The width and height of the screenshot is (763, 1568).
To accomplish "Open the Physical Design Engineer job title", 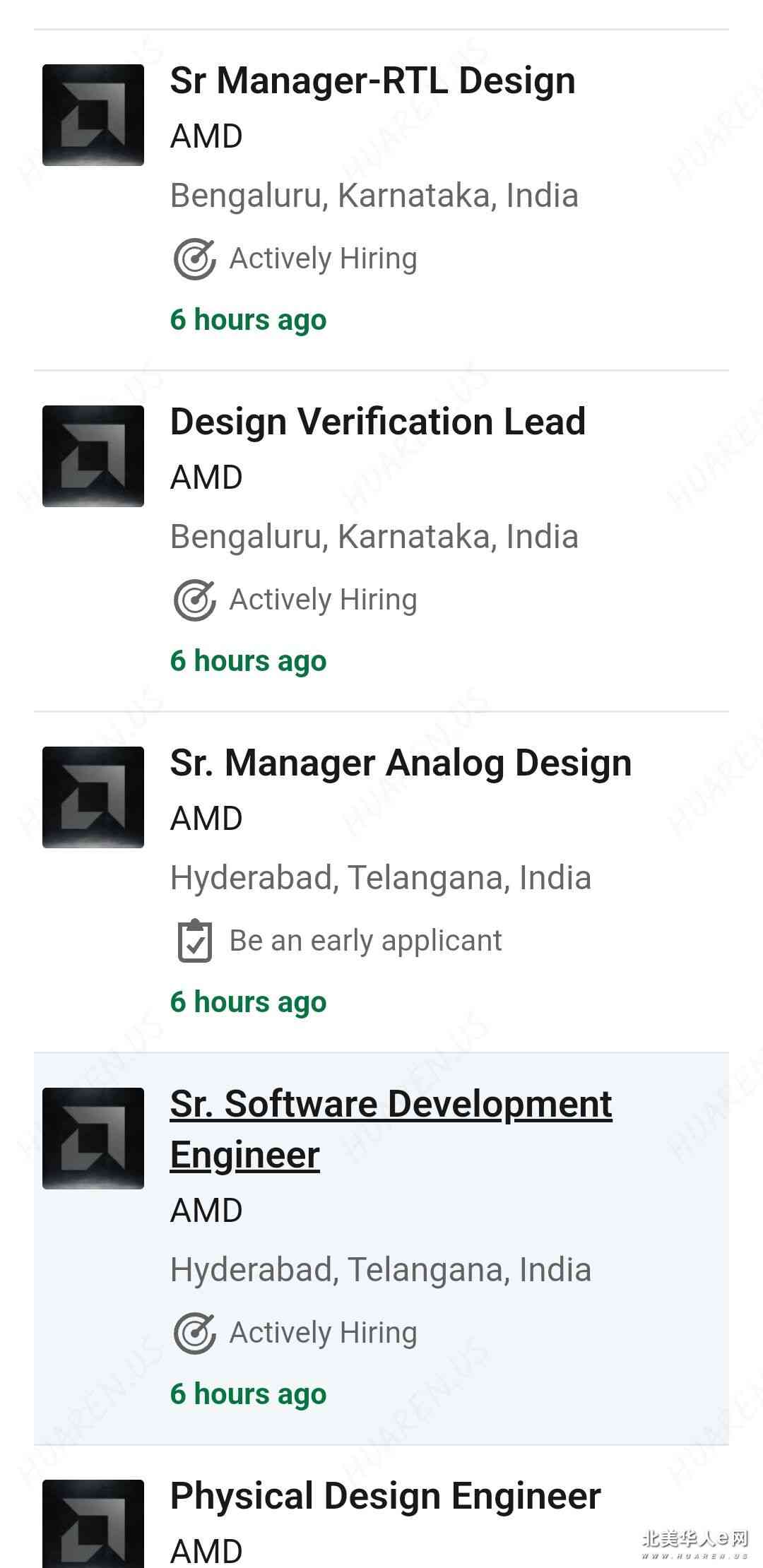I will 386,1496.
